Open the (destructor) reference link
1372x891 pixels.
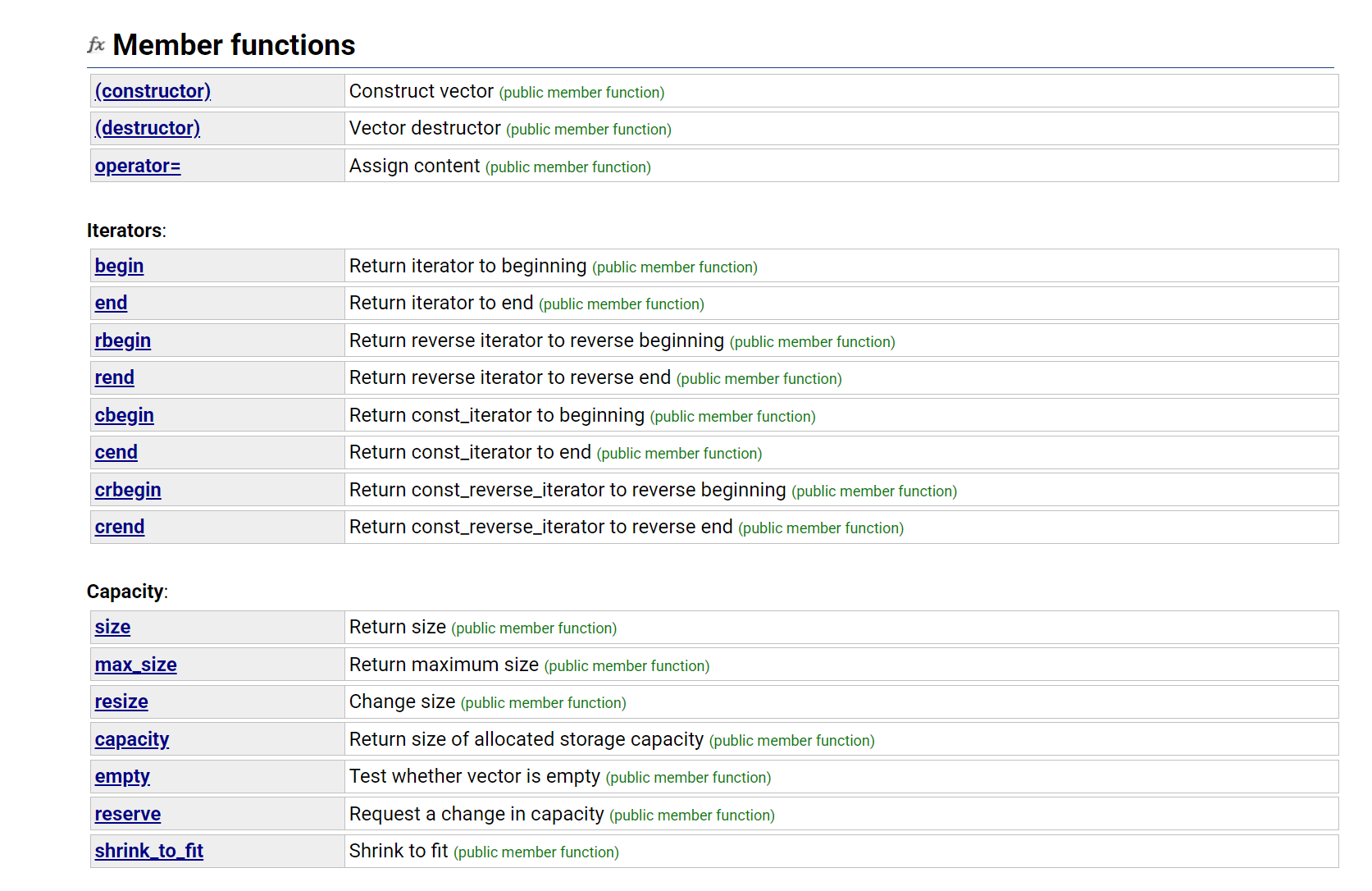click(148, 128)
